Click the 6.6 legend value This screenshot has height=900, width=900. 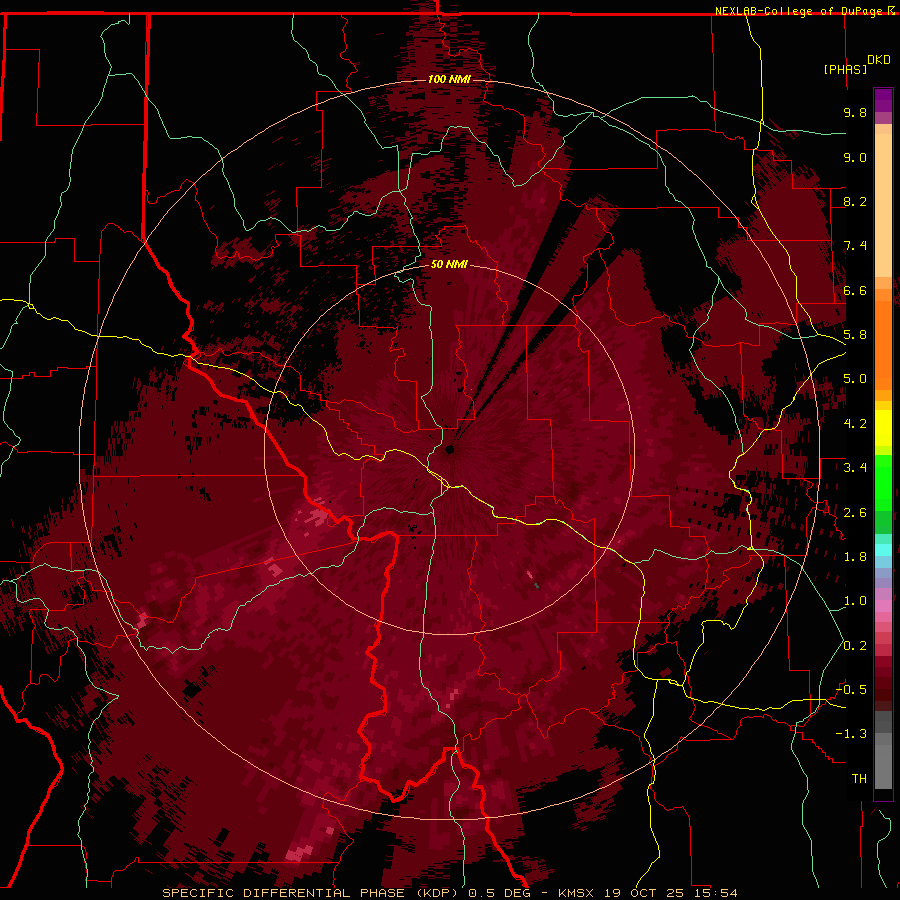[855, 290]
